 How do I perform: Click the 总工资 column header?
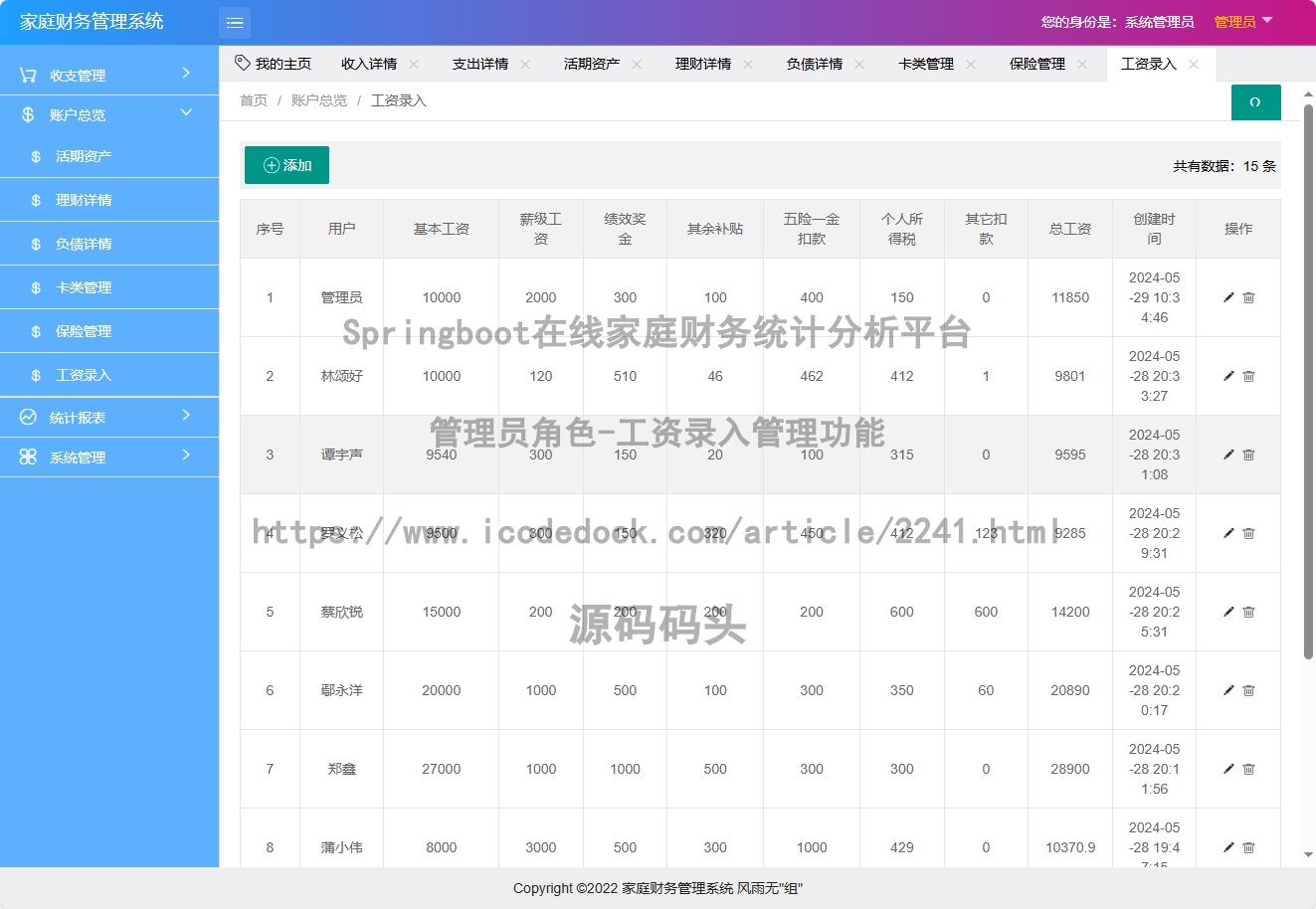coord(1070,229)
